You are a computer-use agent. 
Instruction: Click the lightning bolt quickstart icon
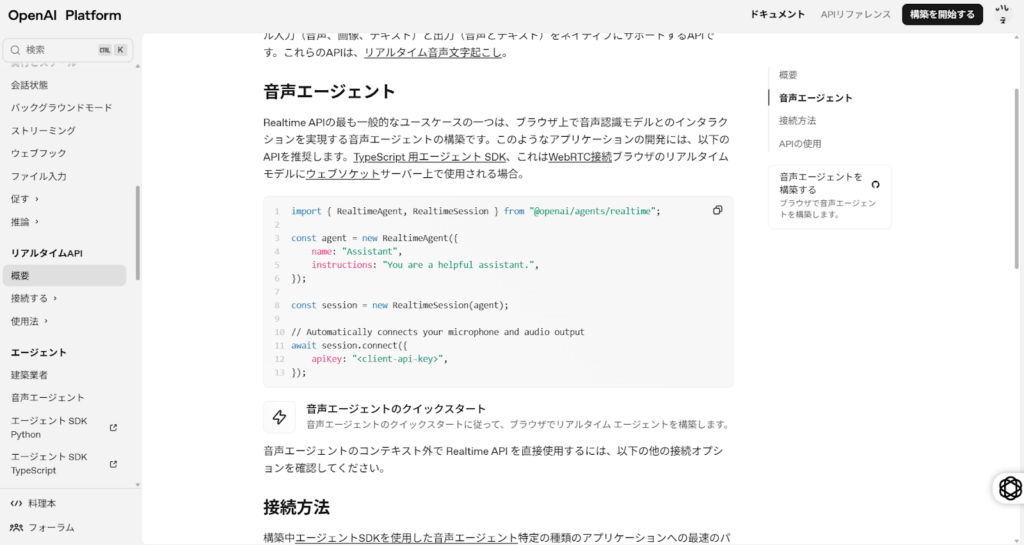pyautogui.click(x=279, y=417)
